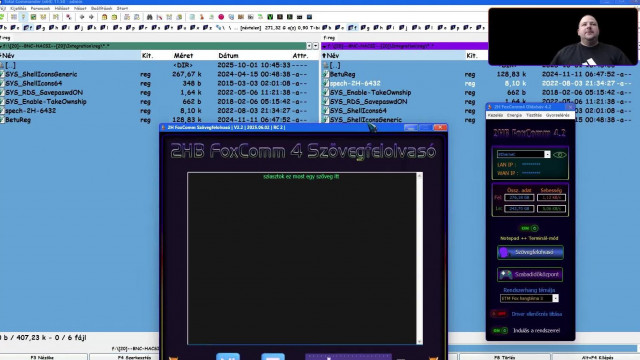Click the Szövegfelolvasó button in FoxComm
This screenshot has height=360, width=640.
pos(530,252)
